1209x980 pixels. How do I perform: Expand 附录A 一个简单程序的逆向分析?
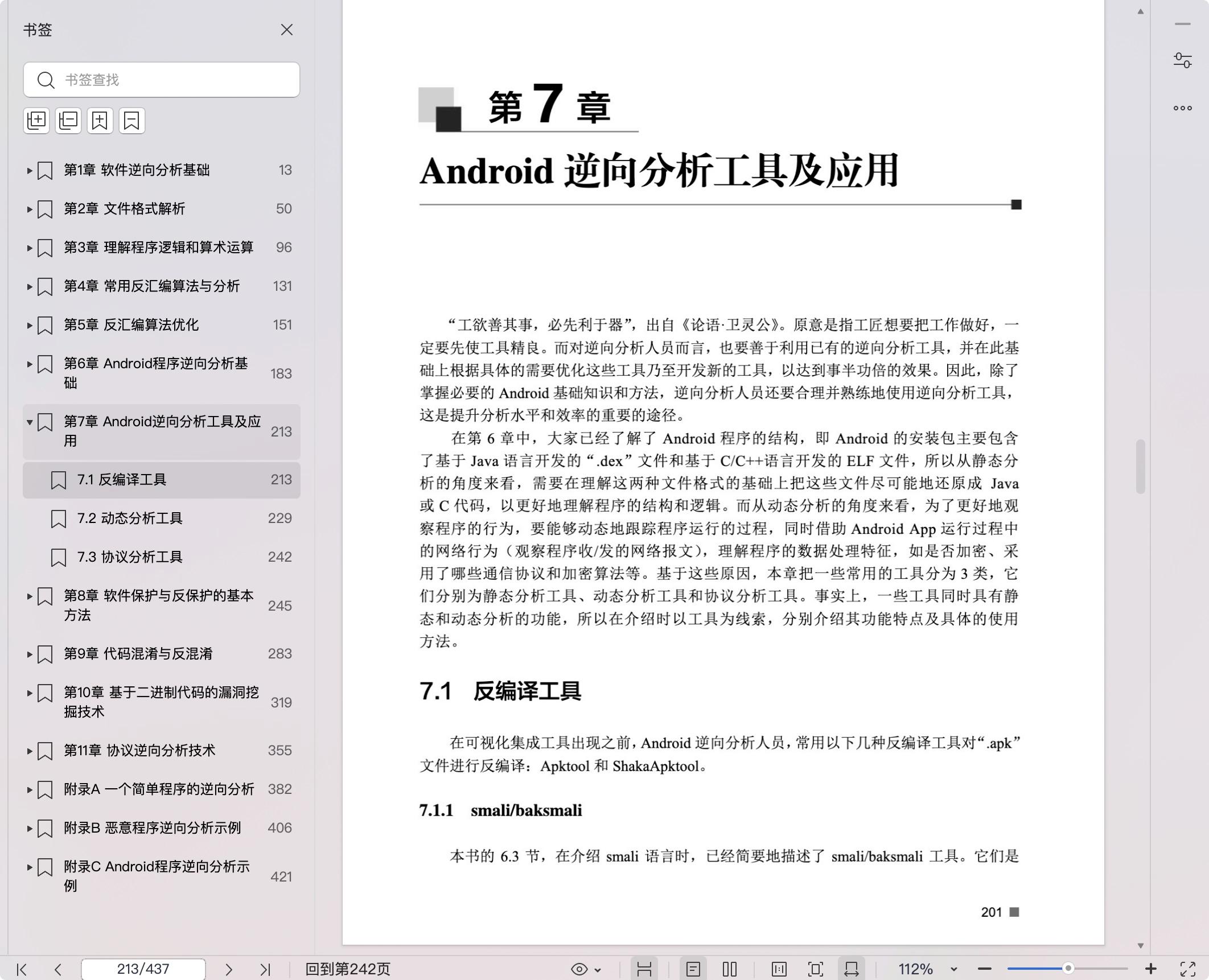click(x=29, y=789)
